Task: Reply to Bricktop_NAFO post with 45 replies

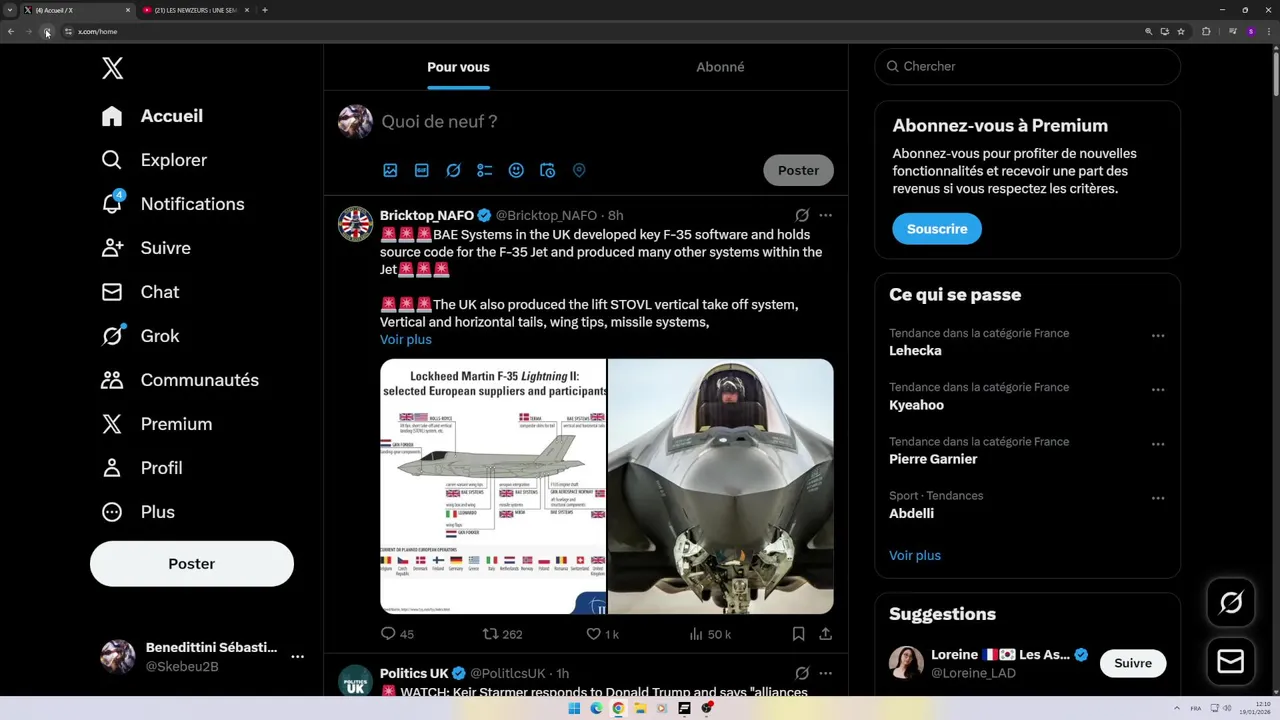Action: pyautogui.click(x=397, y=634)
